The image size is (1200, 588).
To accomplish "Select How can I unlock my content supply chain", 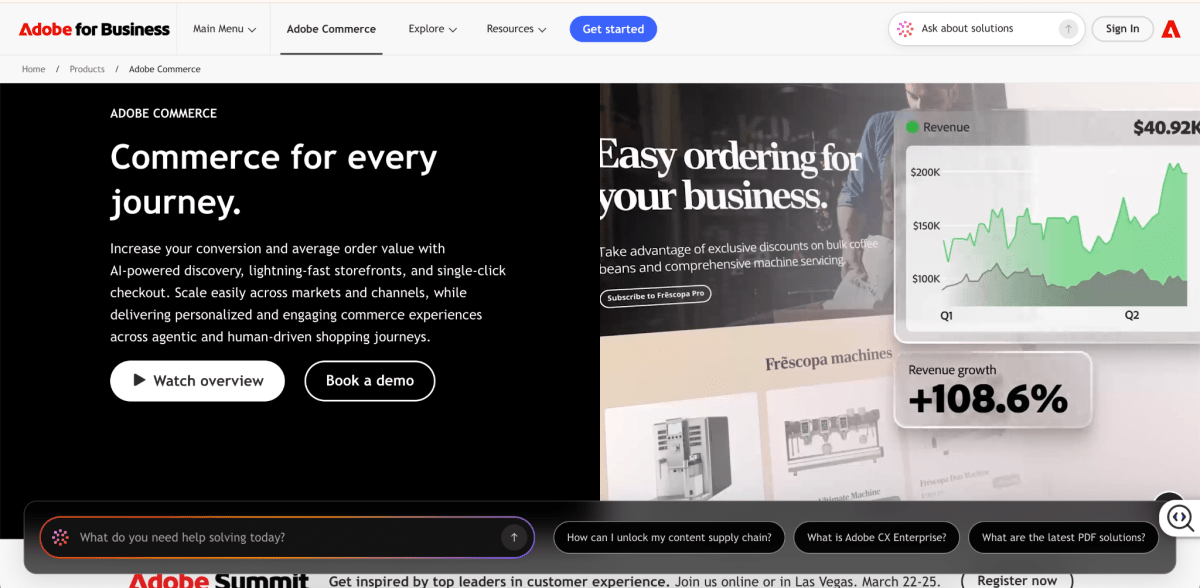I will [669, 537].
